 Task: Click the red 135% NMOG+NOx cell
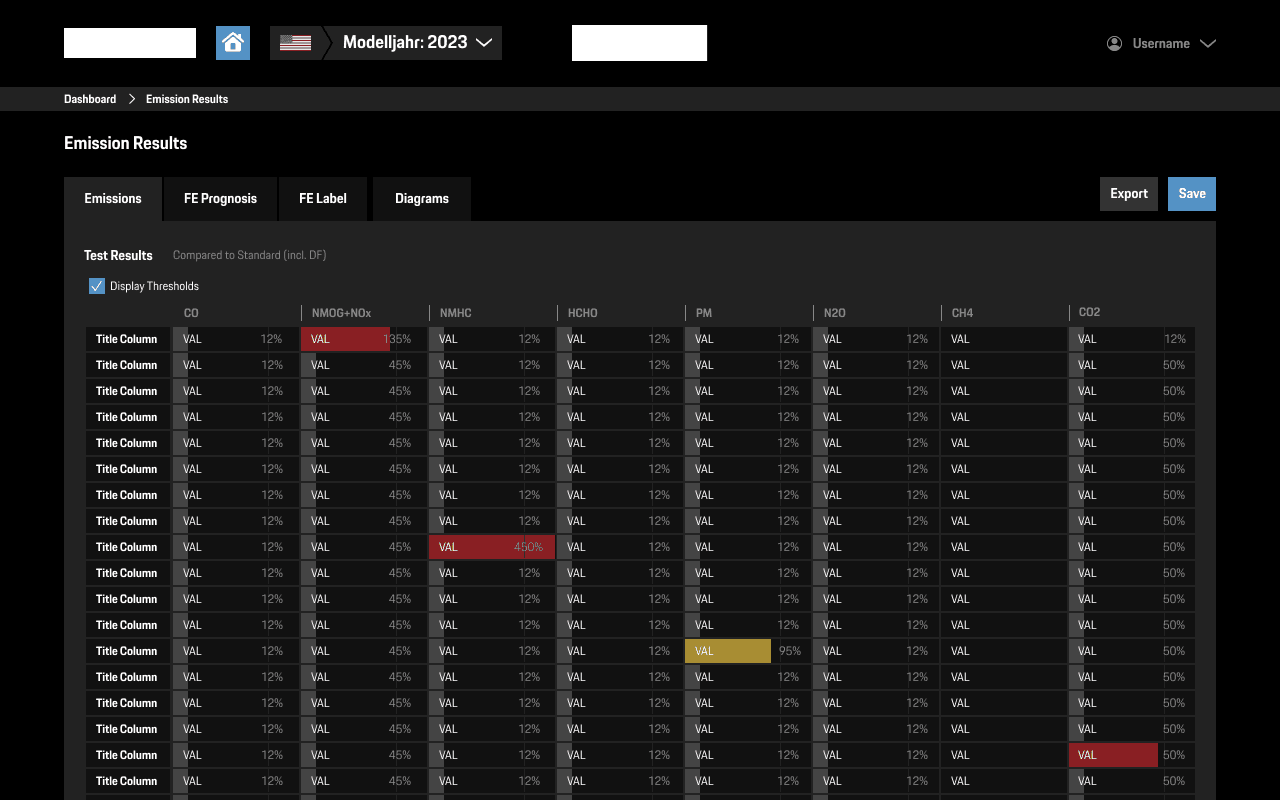tap(345, 338)
